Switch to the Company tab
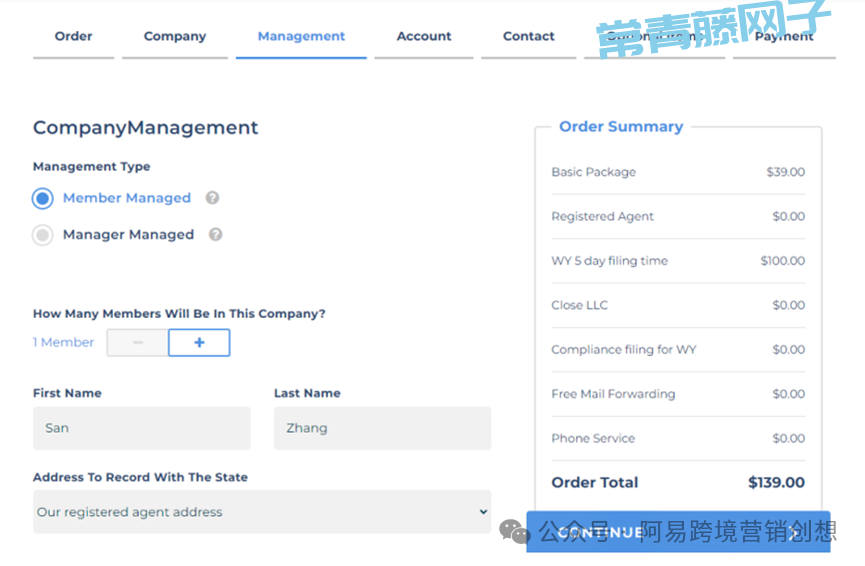Image resolution: width=865 pixels, height=566 pixels. point(175,37)
